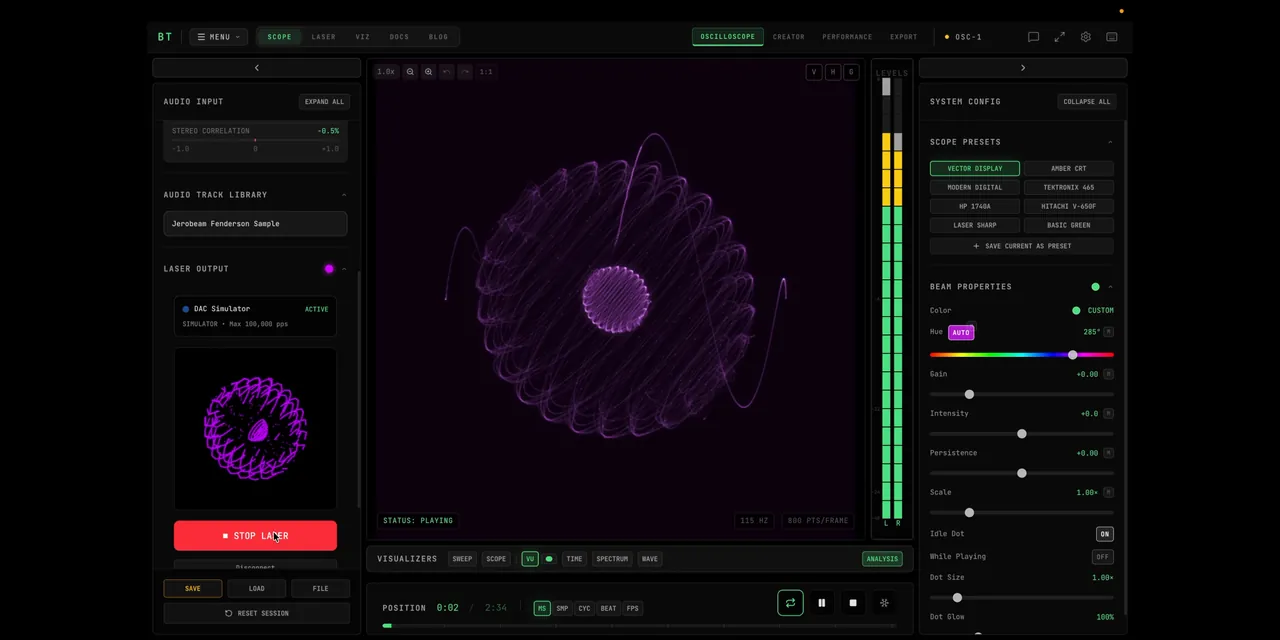Click the laser preview thumbnail
1280x640 pixels.
click(255, 429)
